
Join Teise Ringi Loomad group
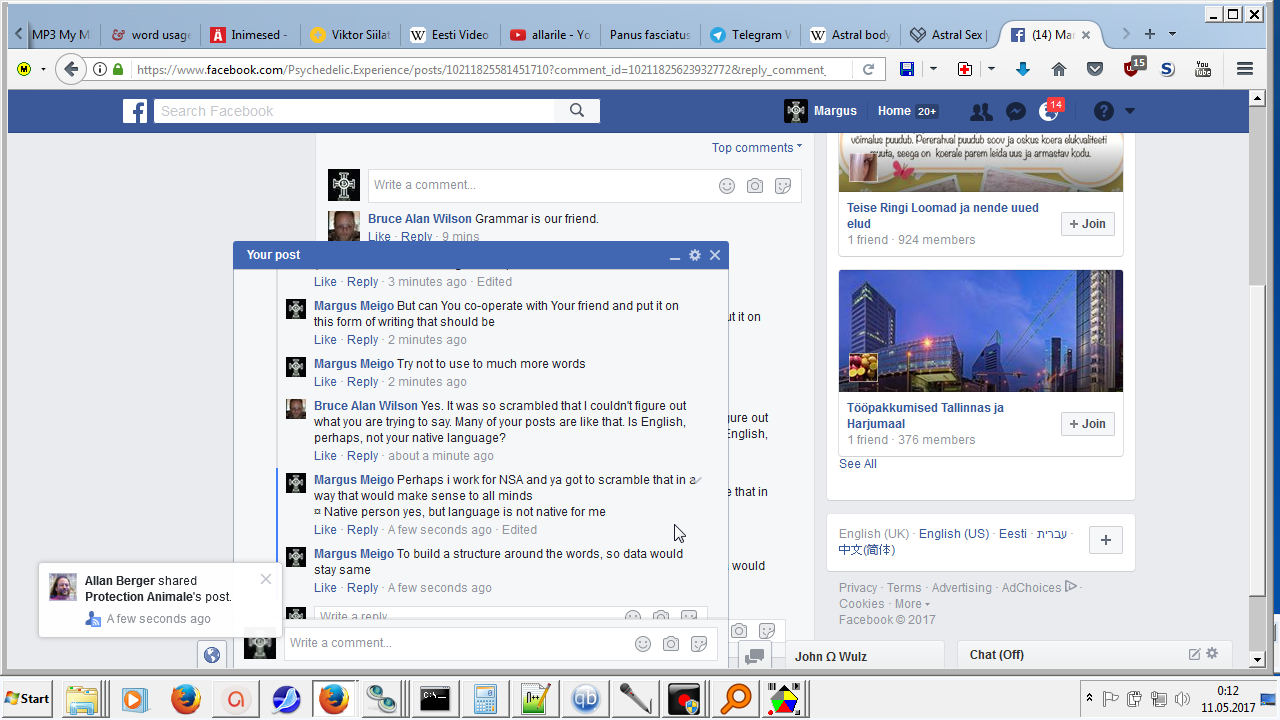1088,224
